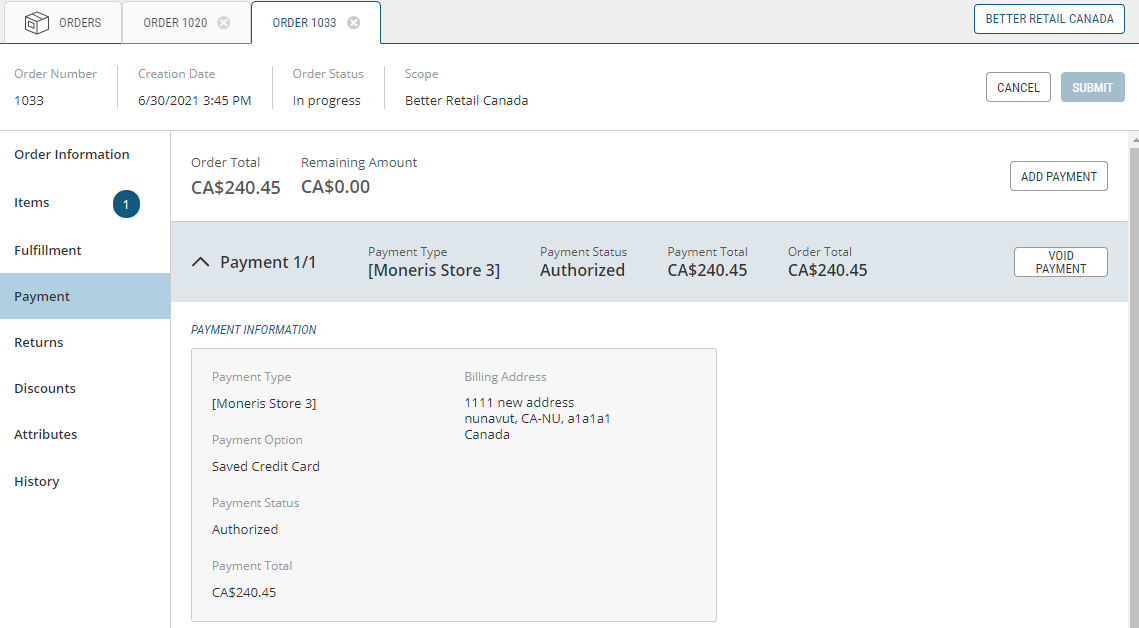Void the Moneris Store 3 payment

tap(1060, 262)
